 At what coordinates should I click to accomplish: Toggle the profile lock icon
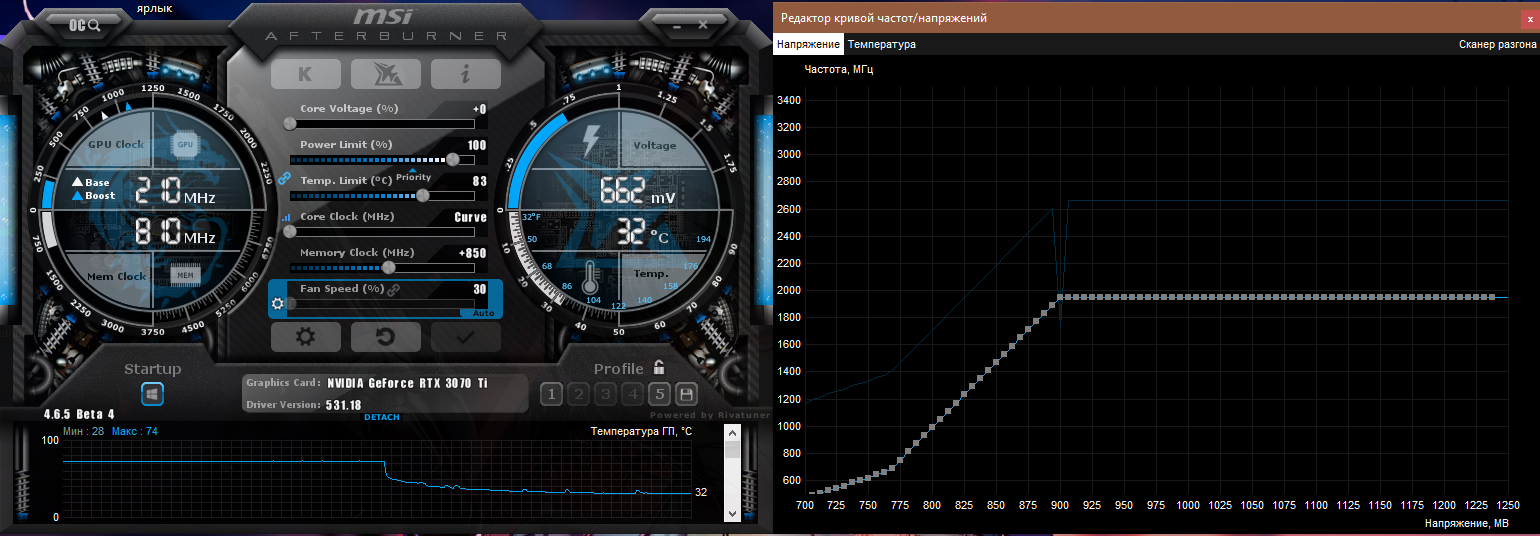click(659, 367)
